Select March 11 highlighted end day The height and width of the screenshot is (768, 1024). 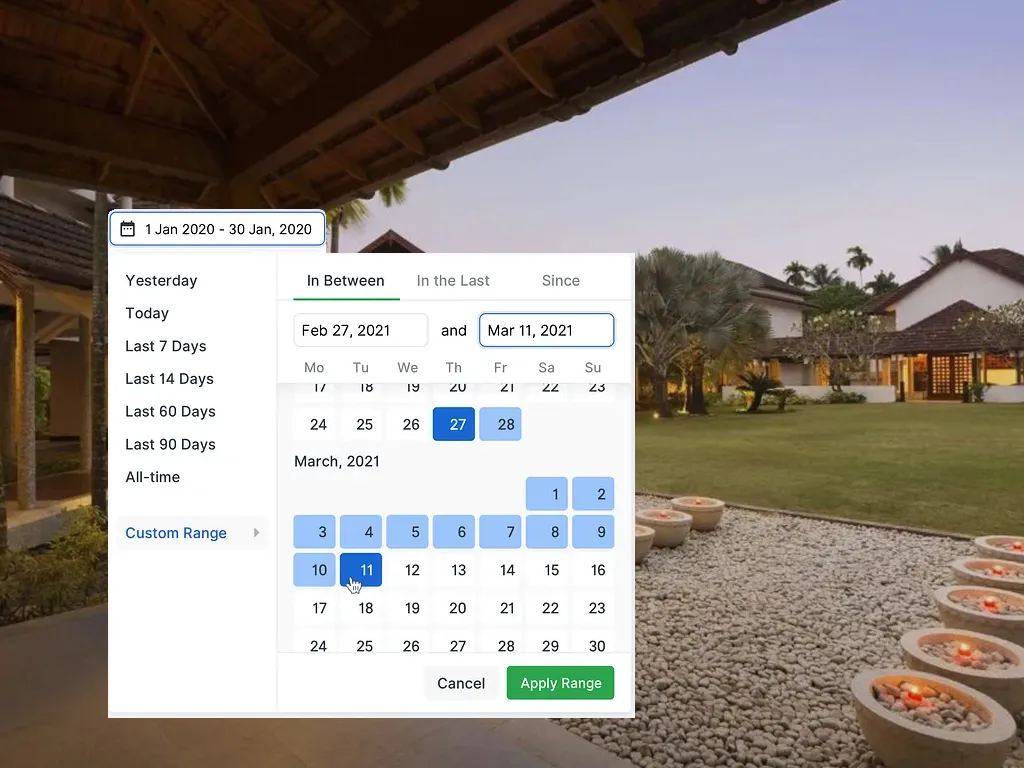click(361, 570)
